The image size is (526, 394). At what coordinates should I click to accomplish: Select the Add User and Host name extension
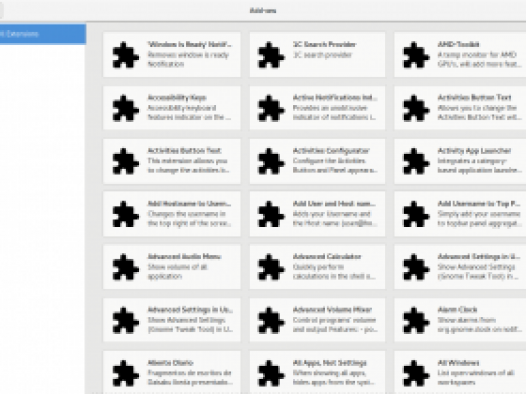(317, 214)
